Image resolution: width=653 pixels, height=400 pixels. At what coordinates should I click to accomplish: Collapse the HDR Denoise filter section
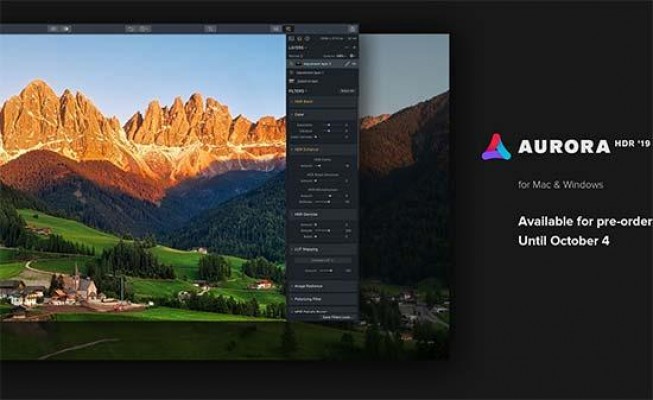pos(322,214)
